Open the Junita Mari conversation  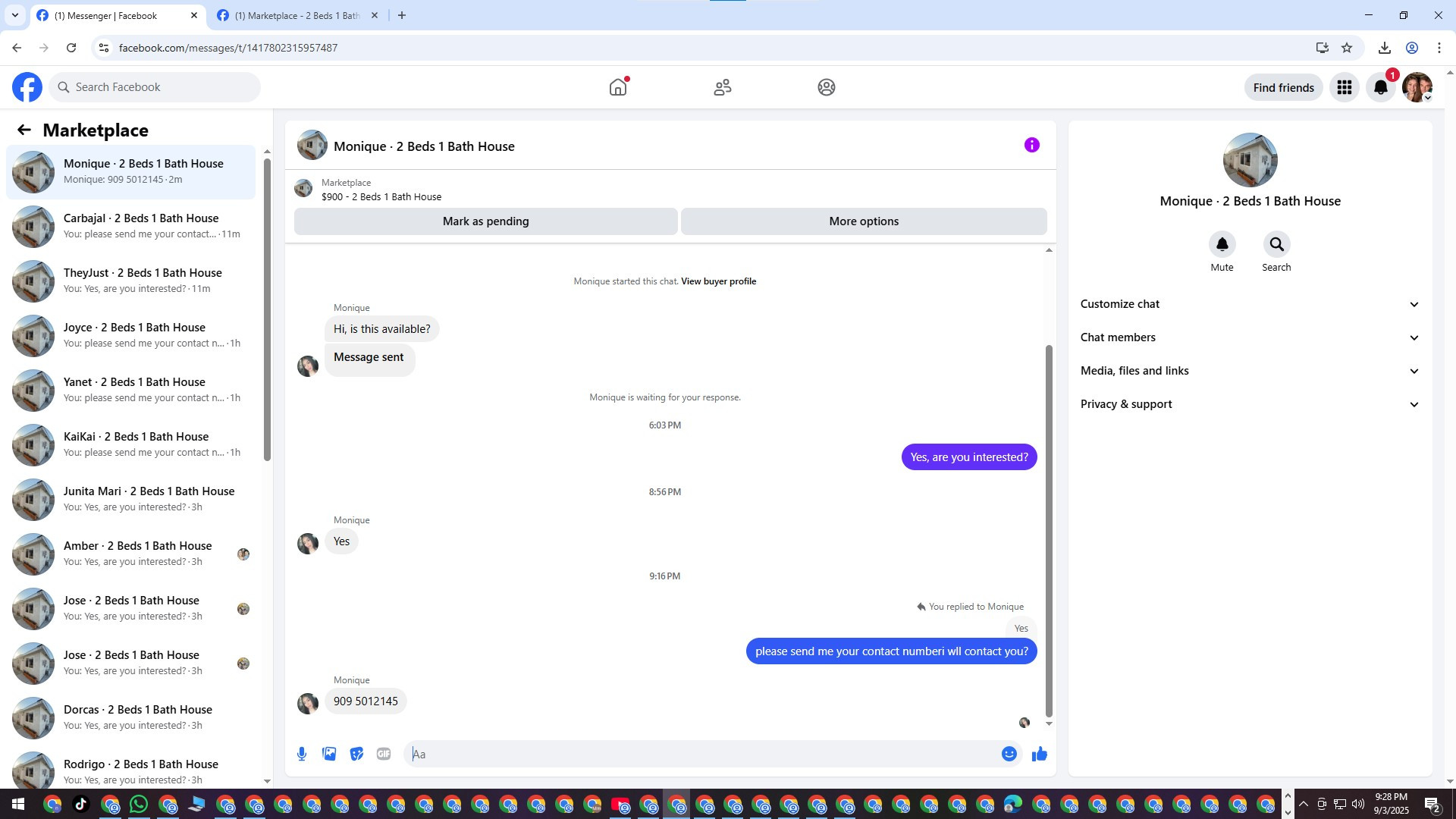pos(131,499)
